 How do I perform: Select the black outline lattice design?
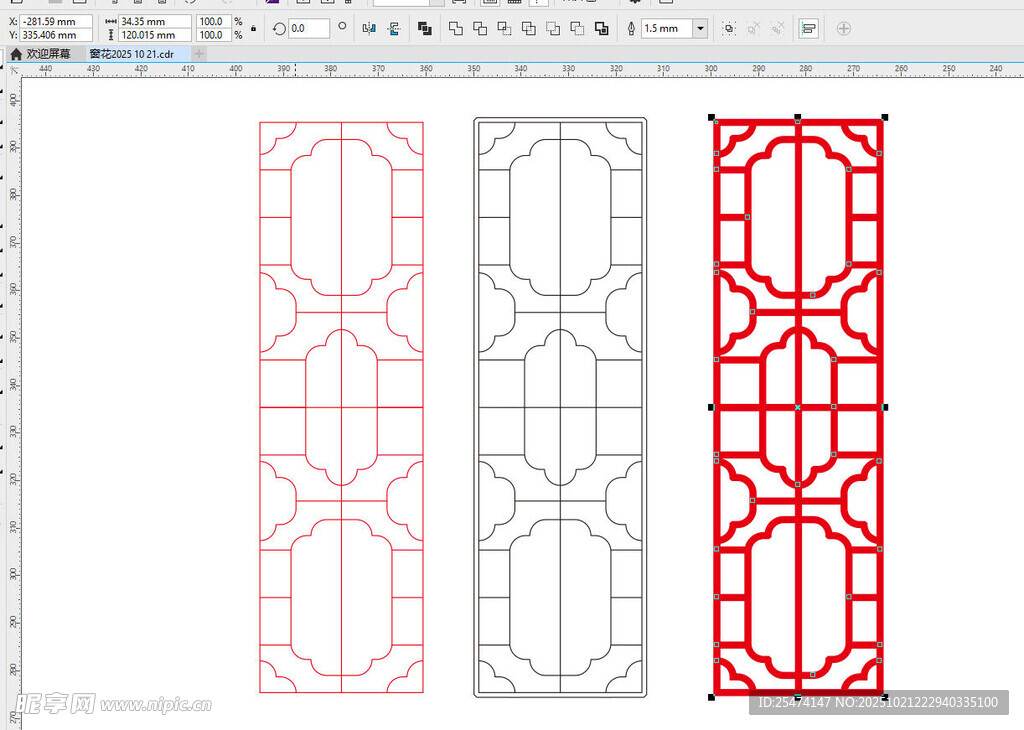point(560,407)
